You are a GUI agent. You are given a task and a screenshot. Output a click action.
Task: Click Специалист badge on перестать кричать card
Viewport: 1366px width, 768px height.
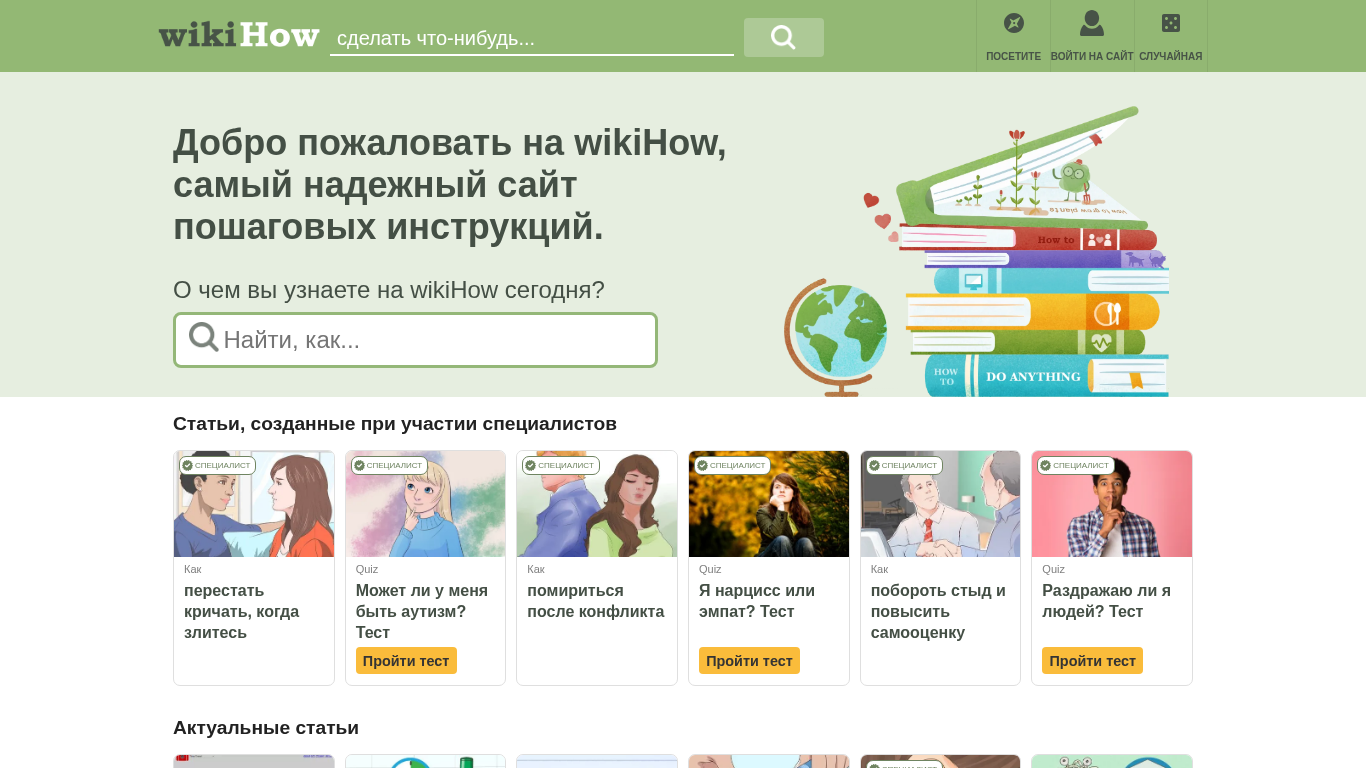[x=217, y=465]
